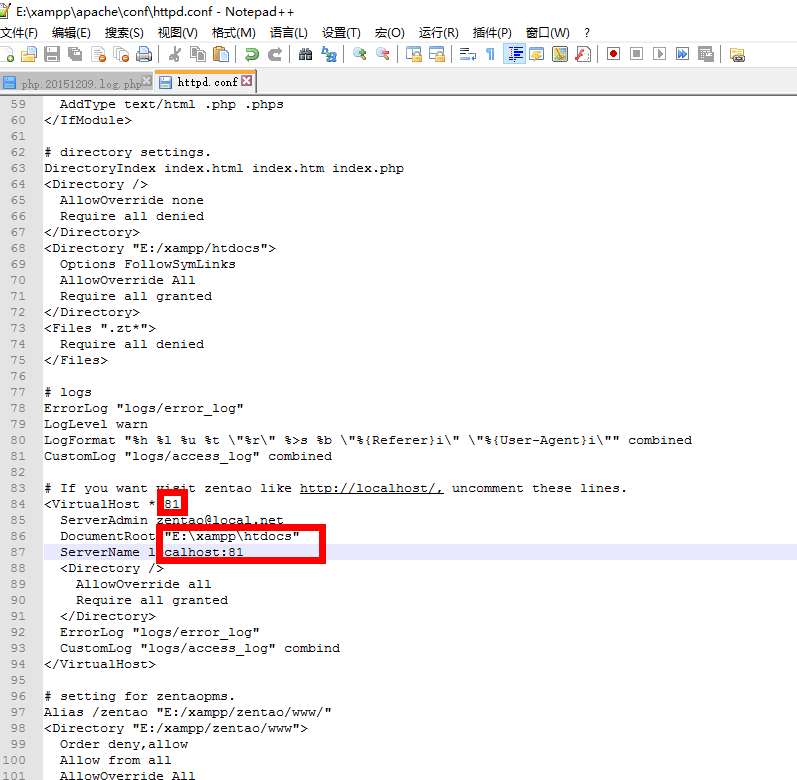
Task: Open the 语言(L) menu
Action: pos(289,33)
